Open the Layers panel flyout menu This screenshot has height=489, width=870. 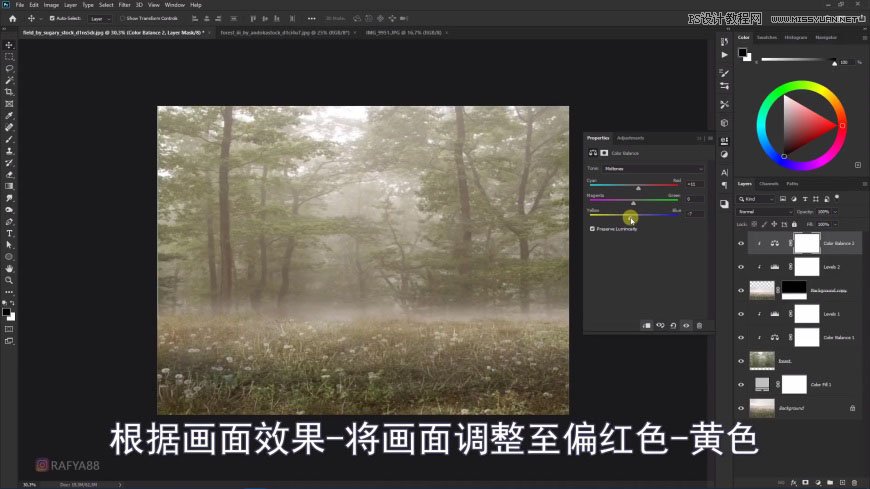(864, 184)
